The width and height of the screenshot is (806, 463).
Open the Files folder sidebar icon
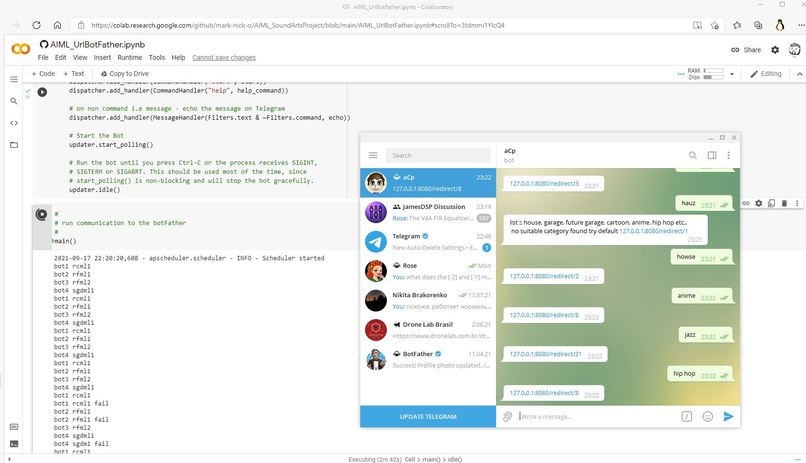14,145
